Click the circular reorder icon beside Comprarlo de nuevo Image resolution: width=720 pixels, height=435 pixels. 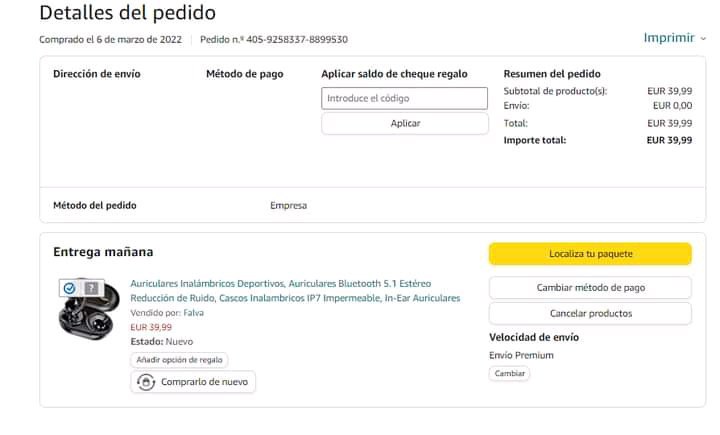146,382
